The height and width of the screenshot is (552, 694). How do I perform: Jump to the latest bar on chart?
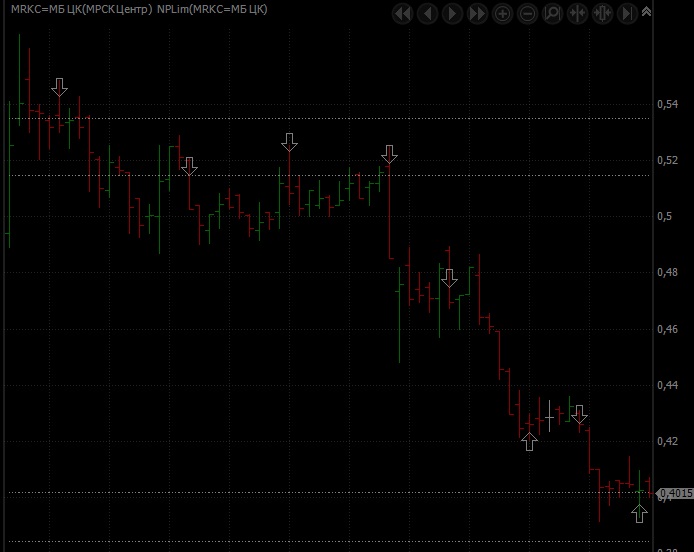(627, 14)
